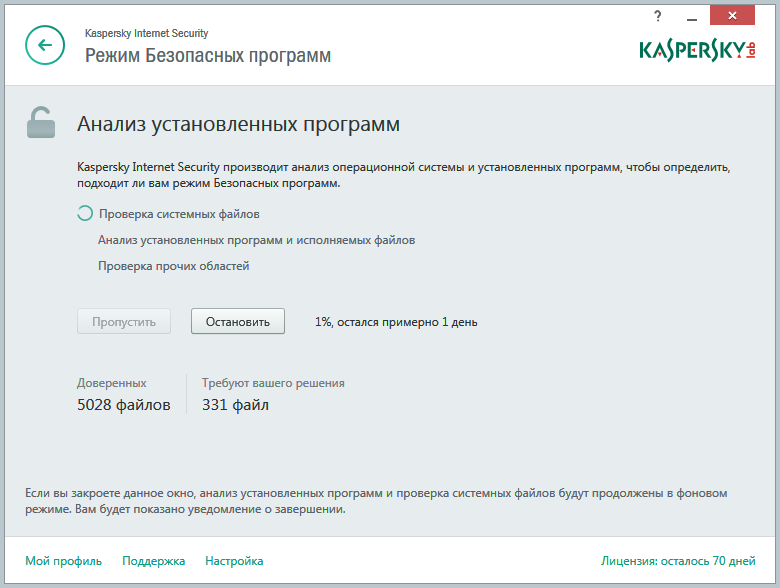
Task: Click title 'Режим Безопасных программ'
Action: click(208, 56)
